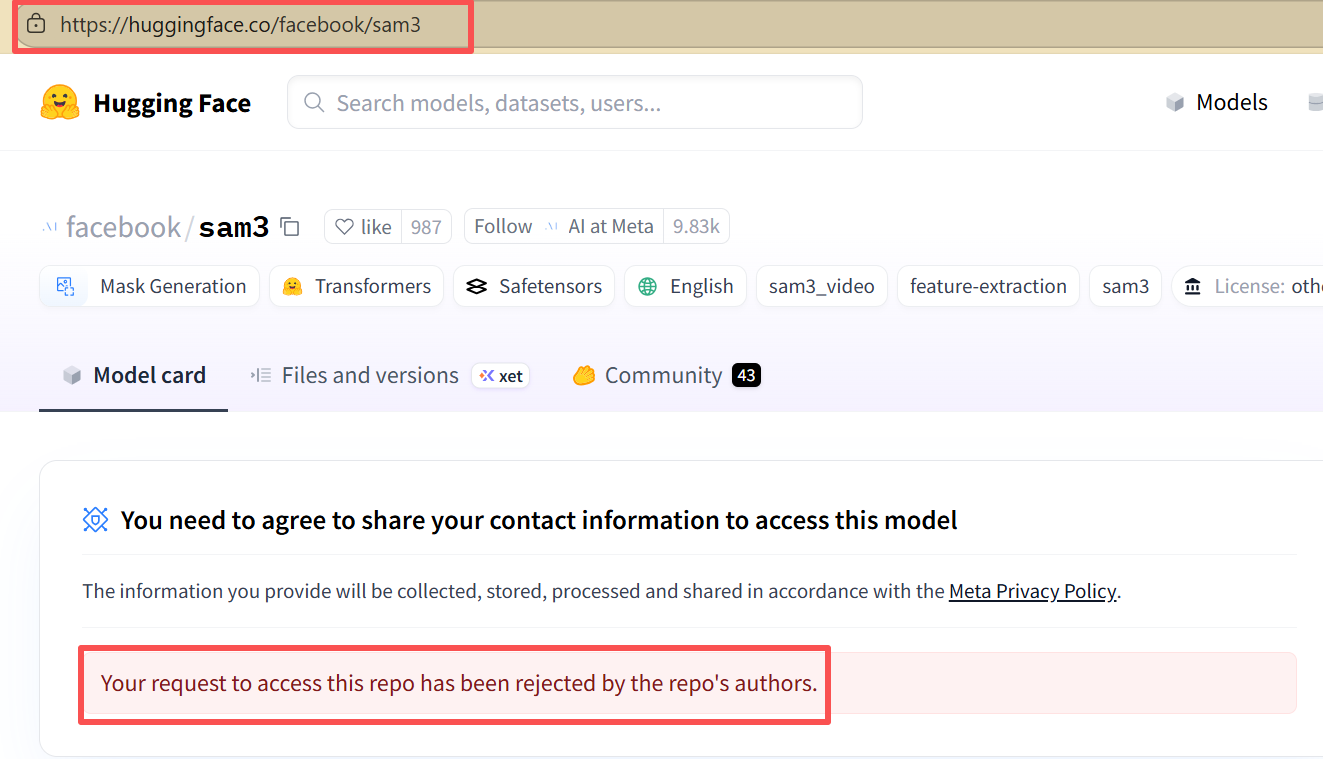
Task: Click the heart icon on the like button
Action: (344, 227)
